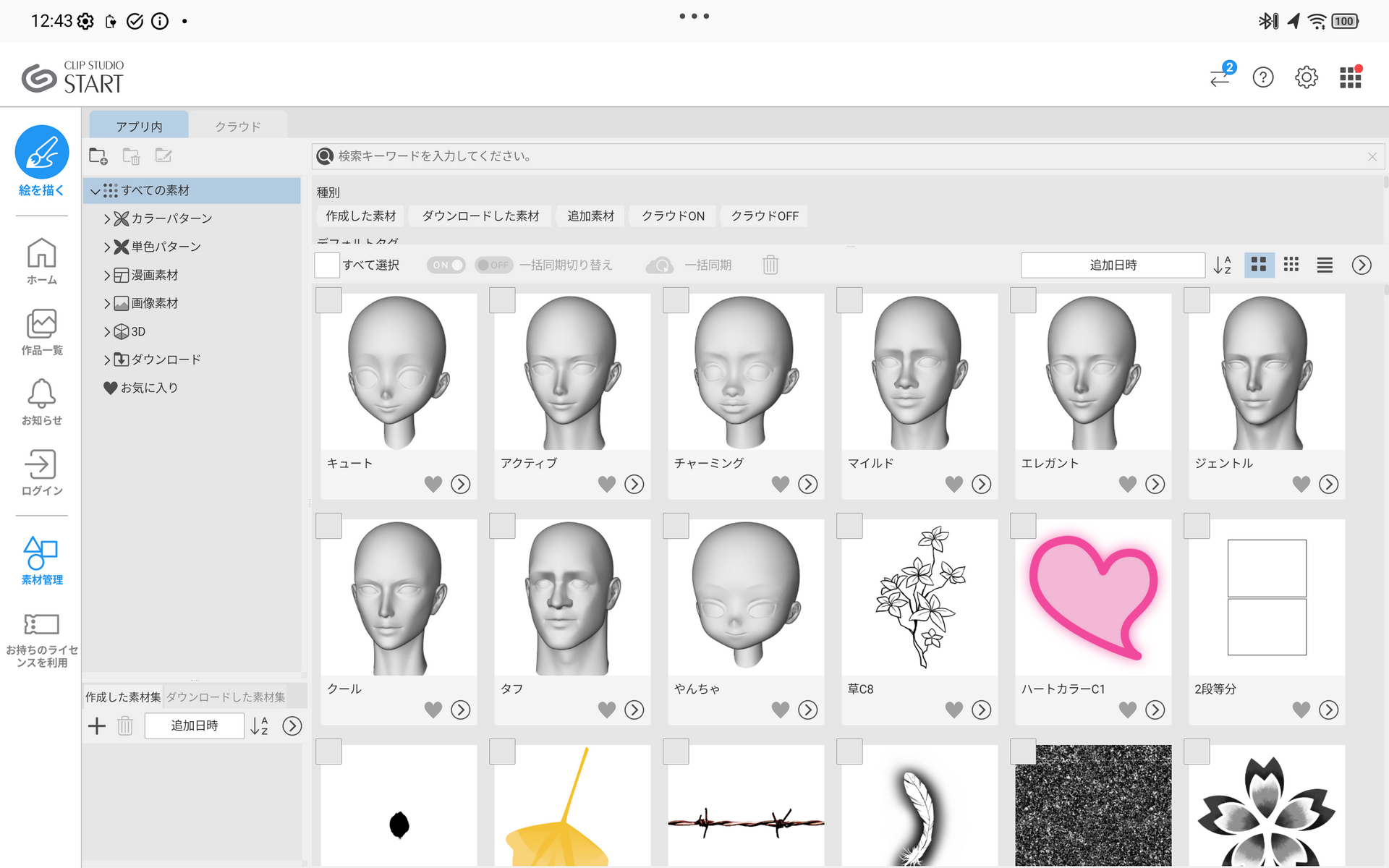1389x868 pixels.
Task: Filter by ダウンロードした素材 tag
Action: pyautogui.click(x=480, y=216)
